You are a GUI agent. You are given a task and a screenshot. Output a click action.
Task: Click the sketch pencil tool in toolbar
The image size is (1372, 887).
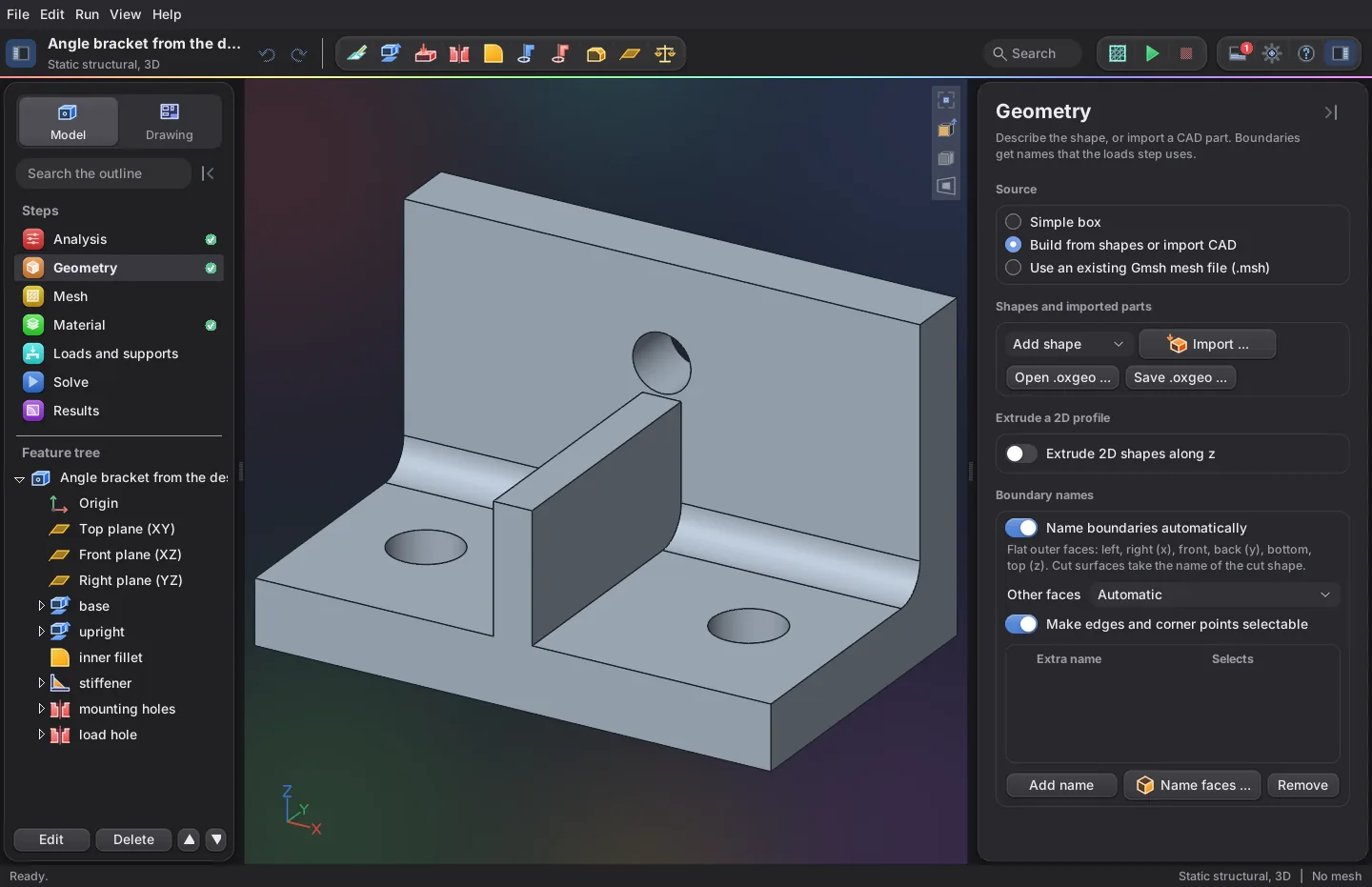[x=356, y=53]
